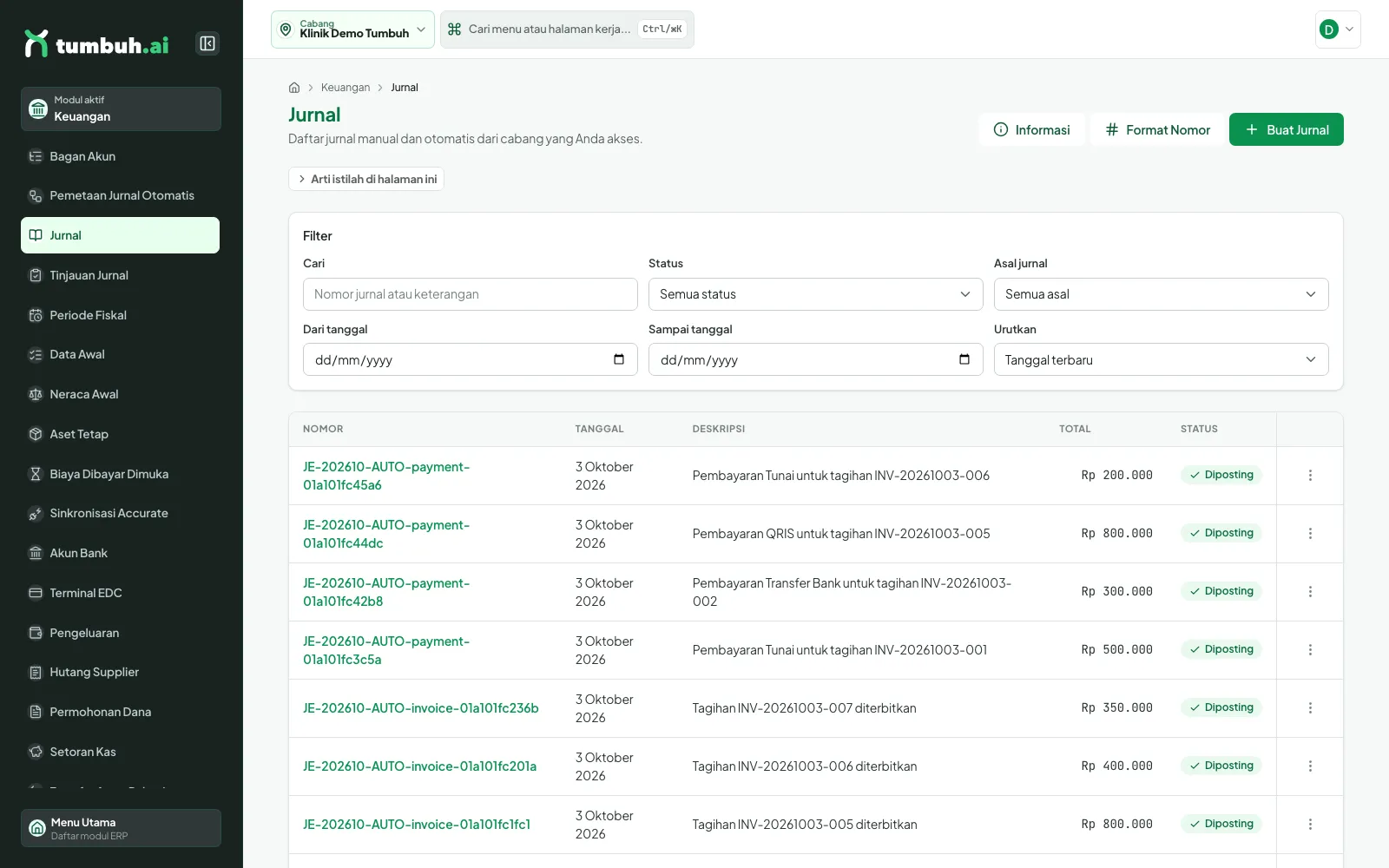The width and height of the screenshot is (1389, 868).
Task: Open Setoran Kas page
Action: pos(120,752)
